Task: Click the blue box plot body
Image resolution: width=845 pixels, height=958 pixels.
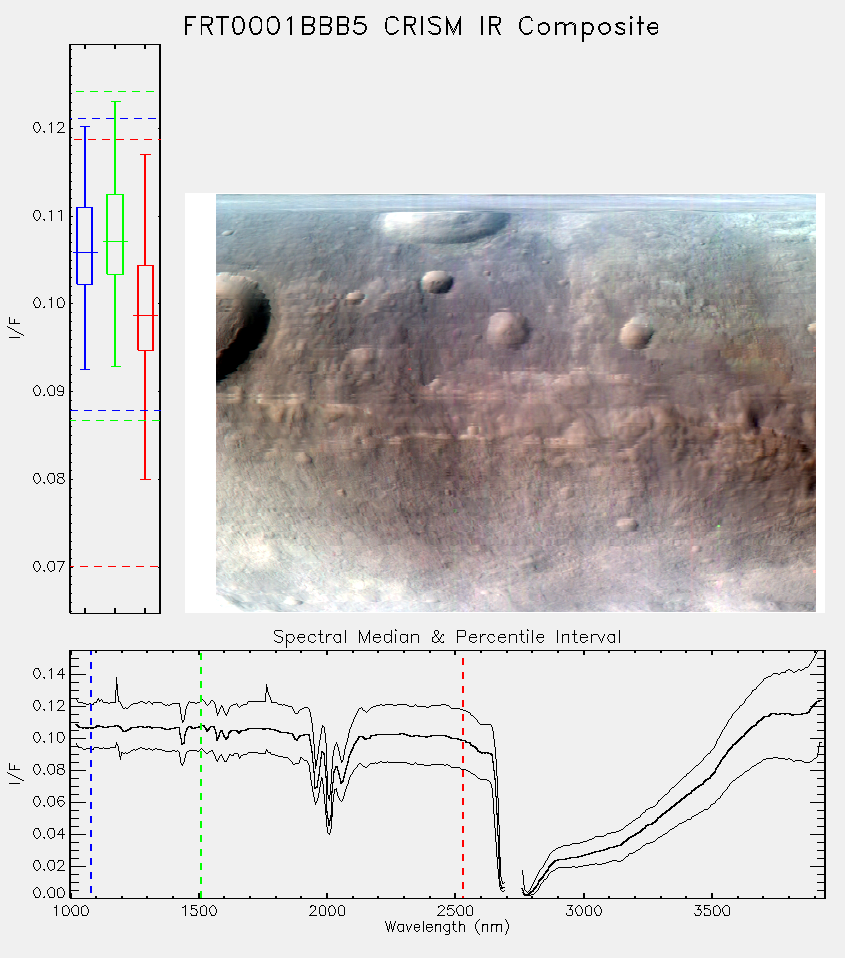Action: 84,246
